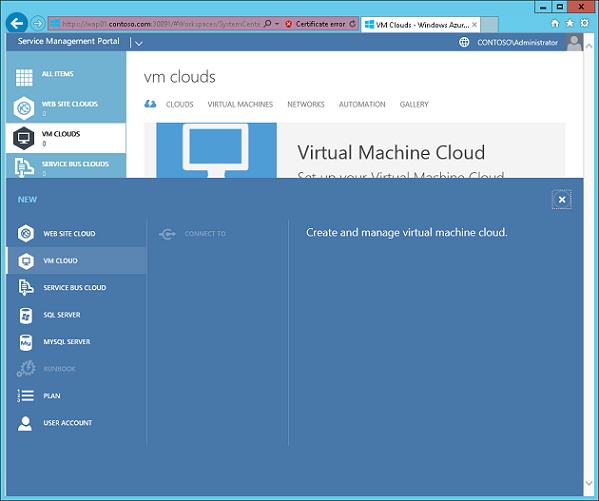Click the refresh page icon
The image size is (599, 501).
[353, 24]
